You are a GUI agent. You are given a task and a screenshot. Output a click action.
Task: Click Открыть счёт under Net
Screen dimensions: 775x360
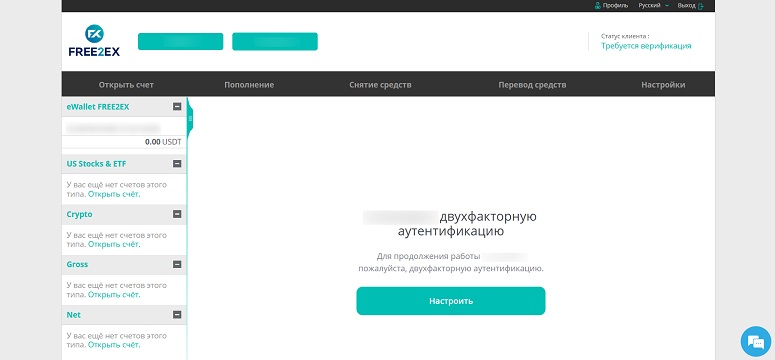114,345
